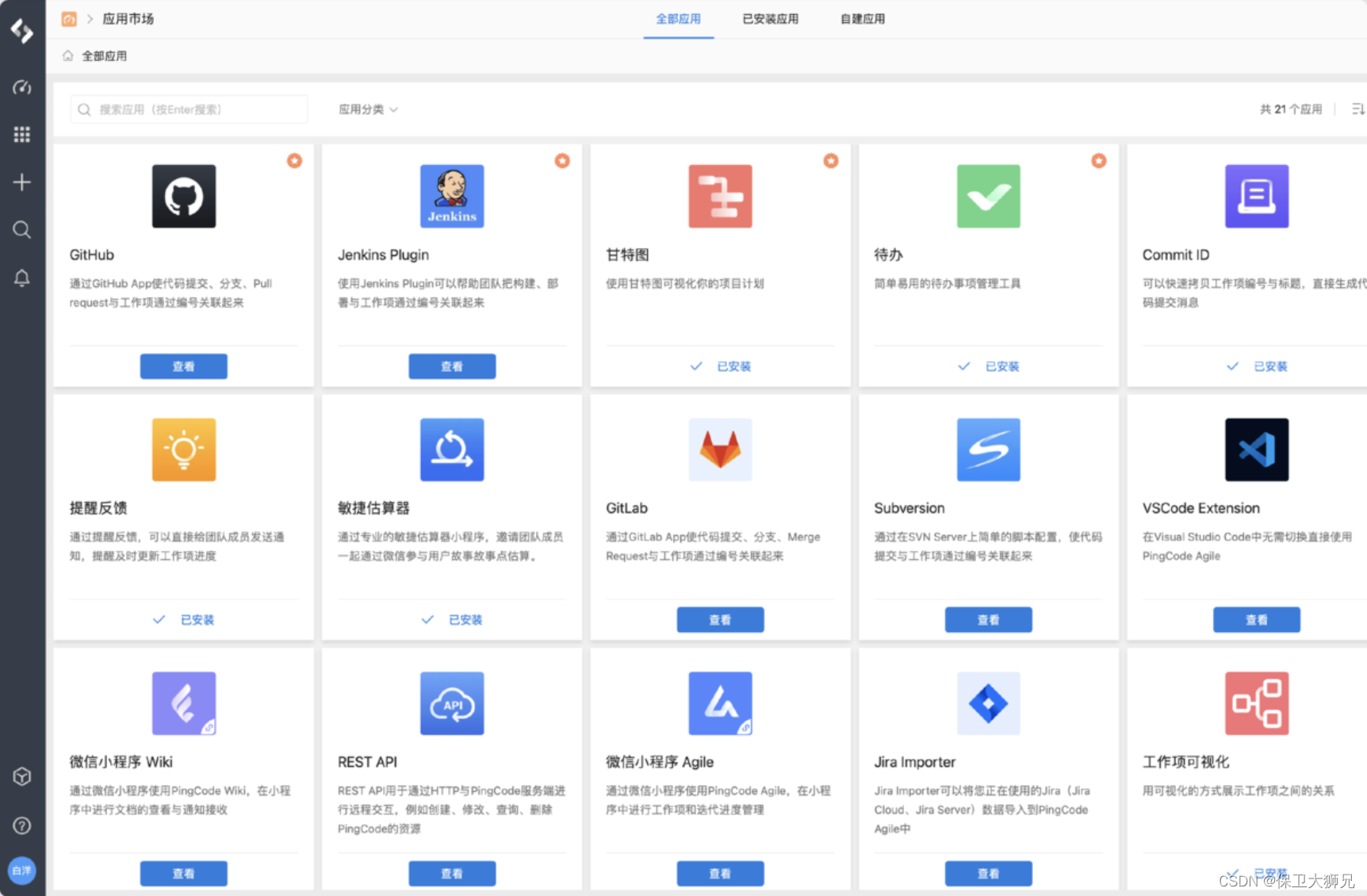
Task: Click the 查看 button for REST API
Action: coord(452,874)
